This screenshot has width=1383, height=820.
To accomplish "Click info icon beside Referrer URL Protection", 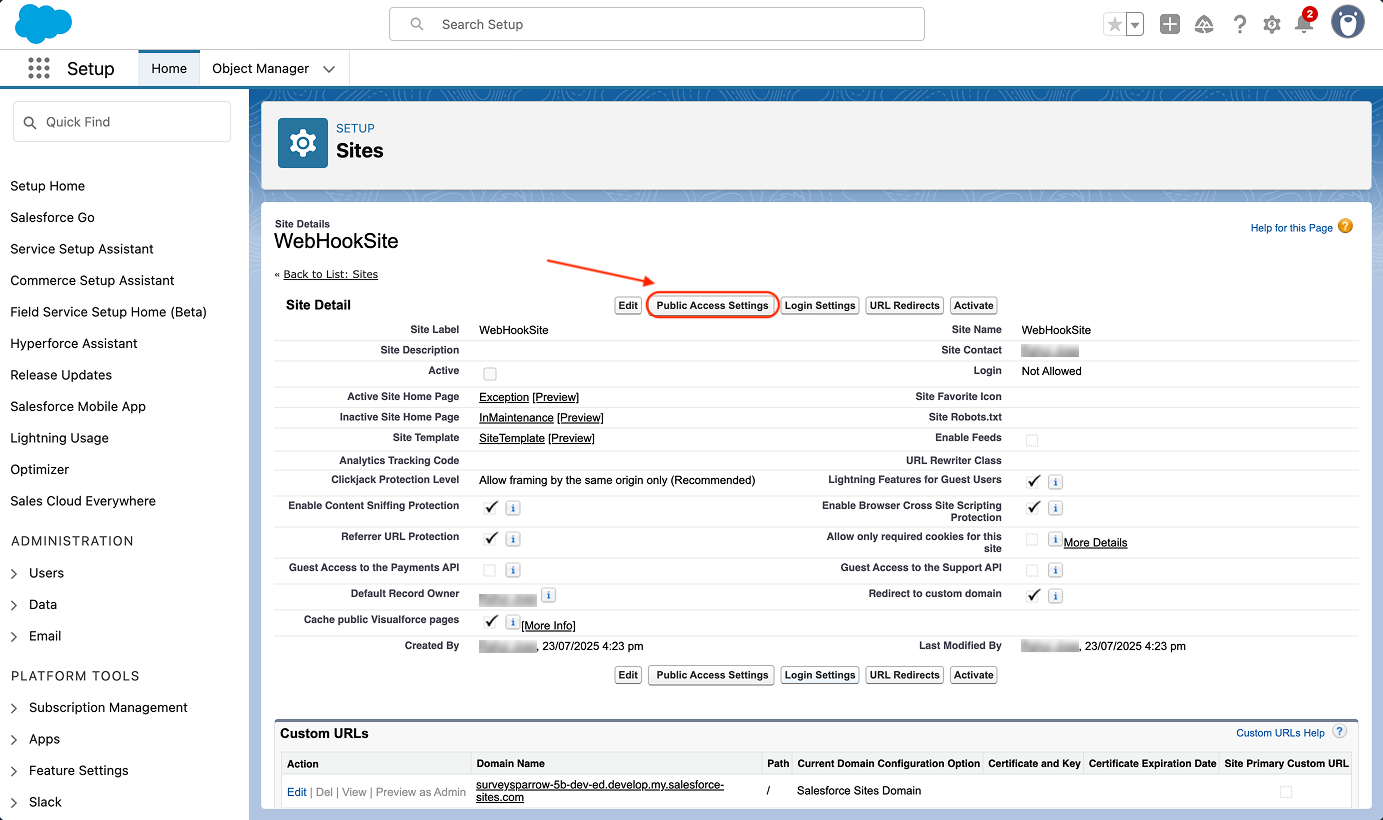I will click(512, 539).
